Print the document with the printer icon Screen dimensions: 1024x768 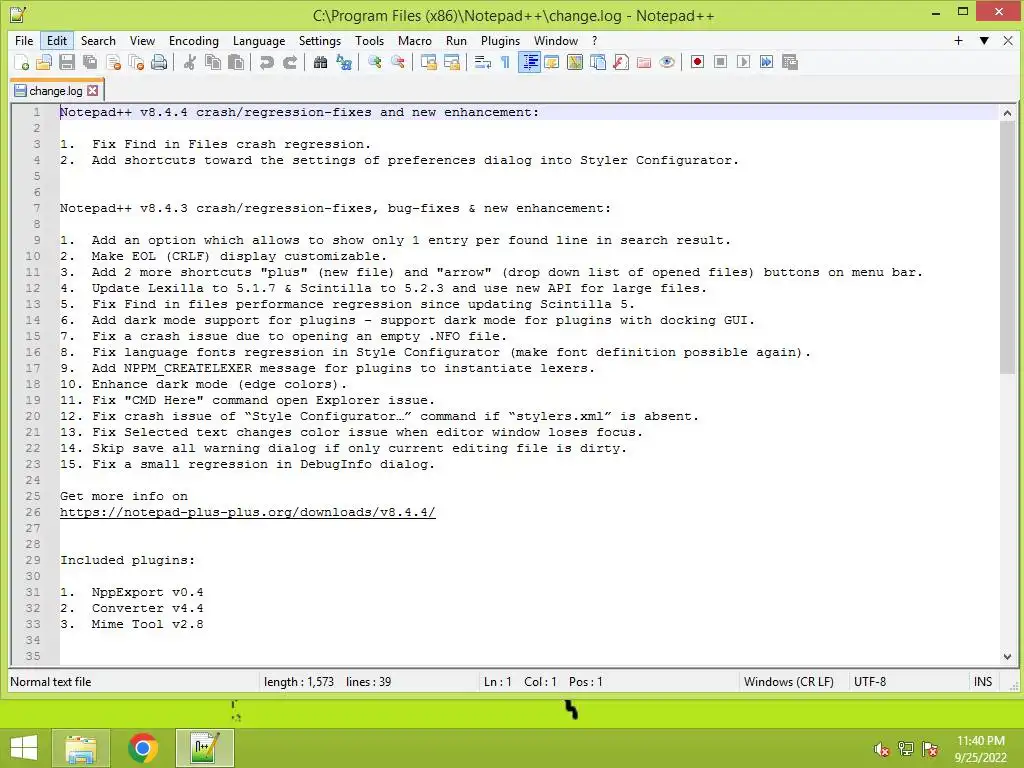[x=159, y=62]
